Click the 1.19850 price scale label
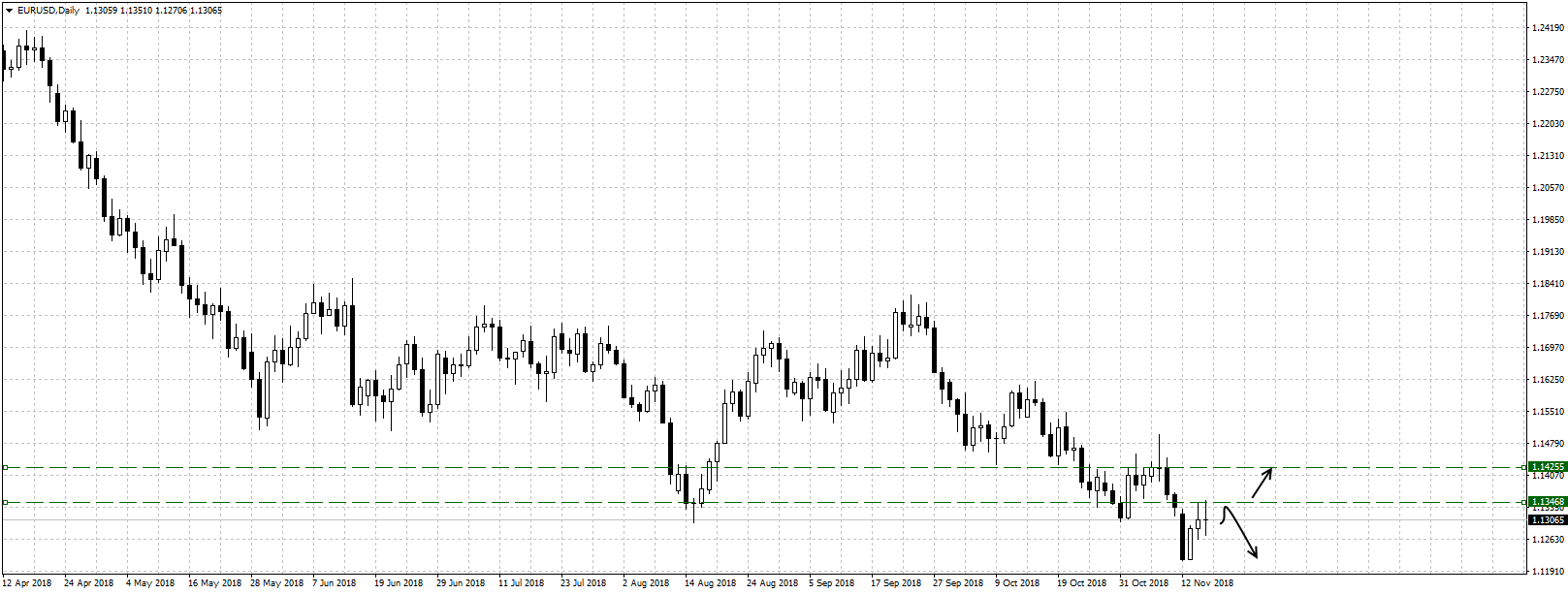The width and height of the screenshot is (1568, 594). (x=1547, y=220)
